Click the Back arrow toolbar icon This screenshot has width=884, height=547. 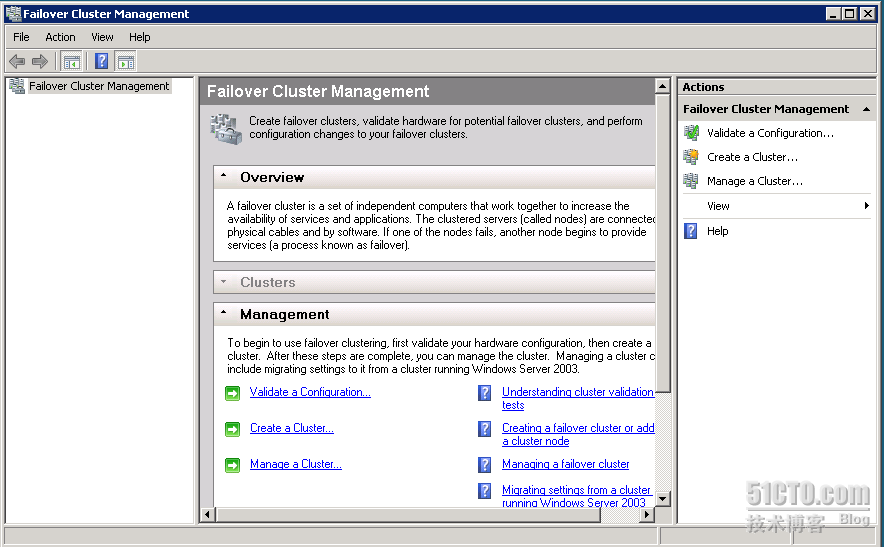tap(17, 61)
